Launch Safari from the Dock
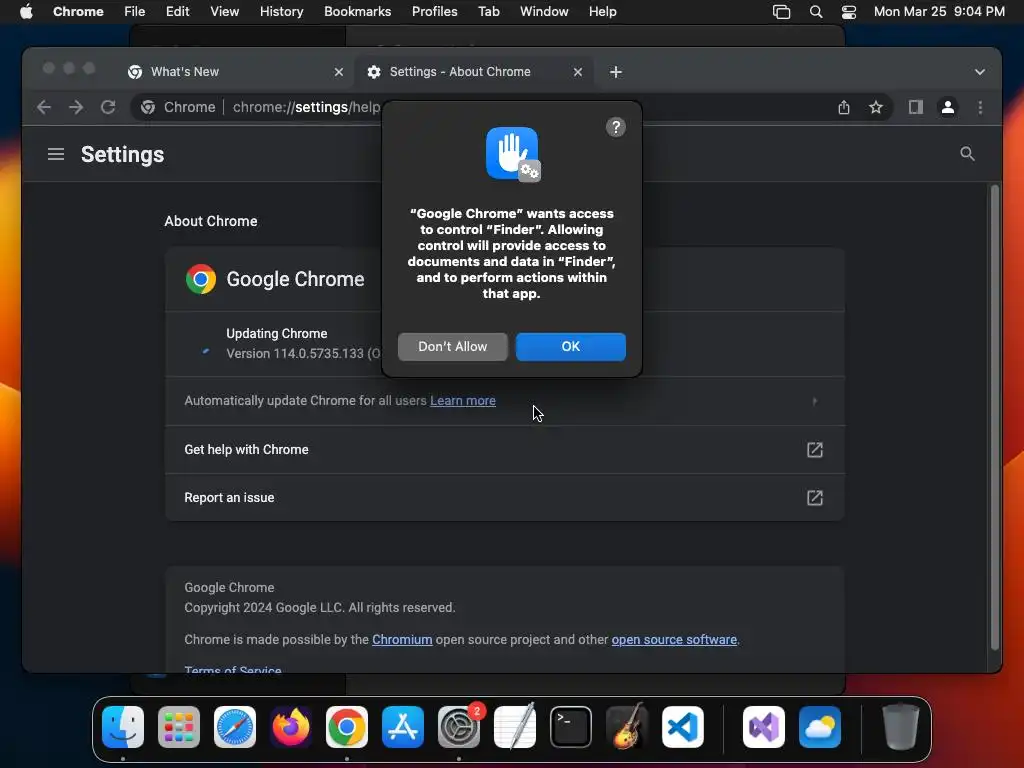The image size is (1024, 768). 235,727
